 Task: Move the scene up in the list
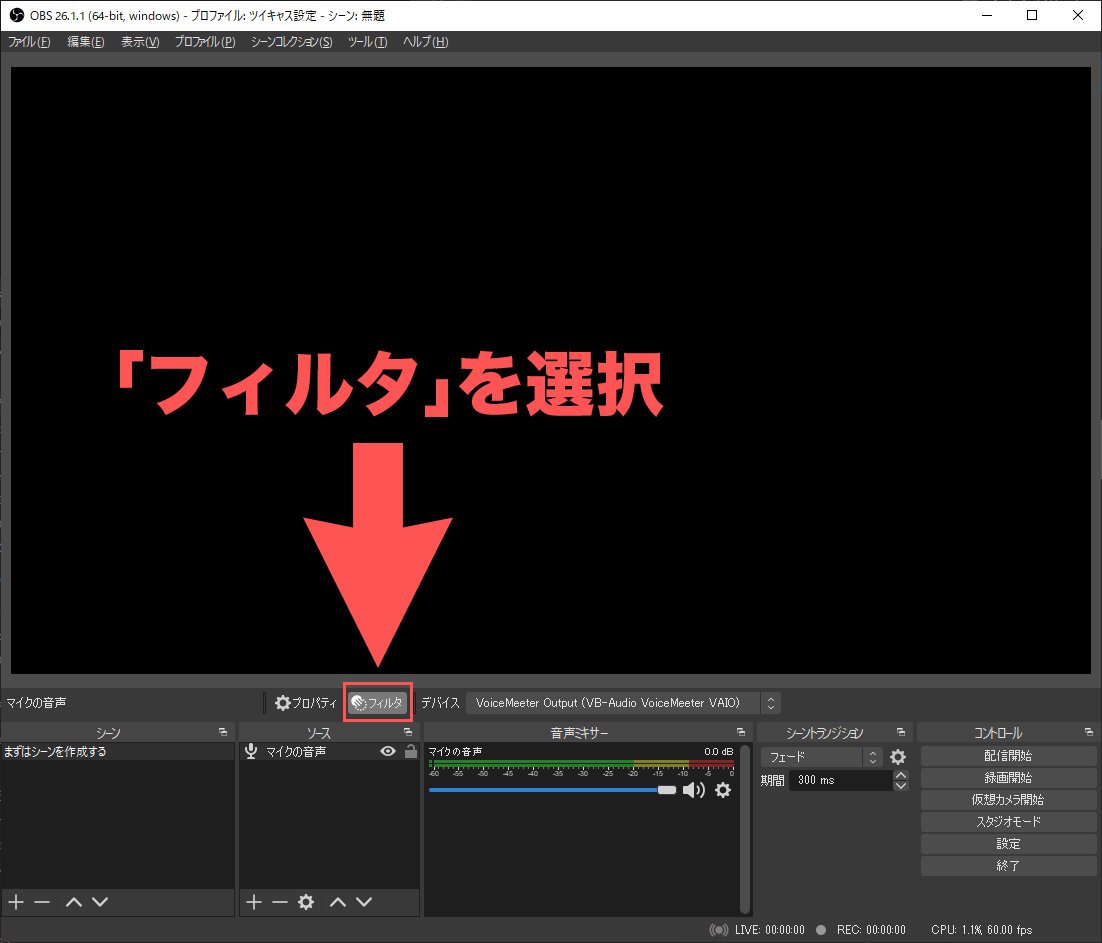point(74,902)
